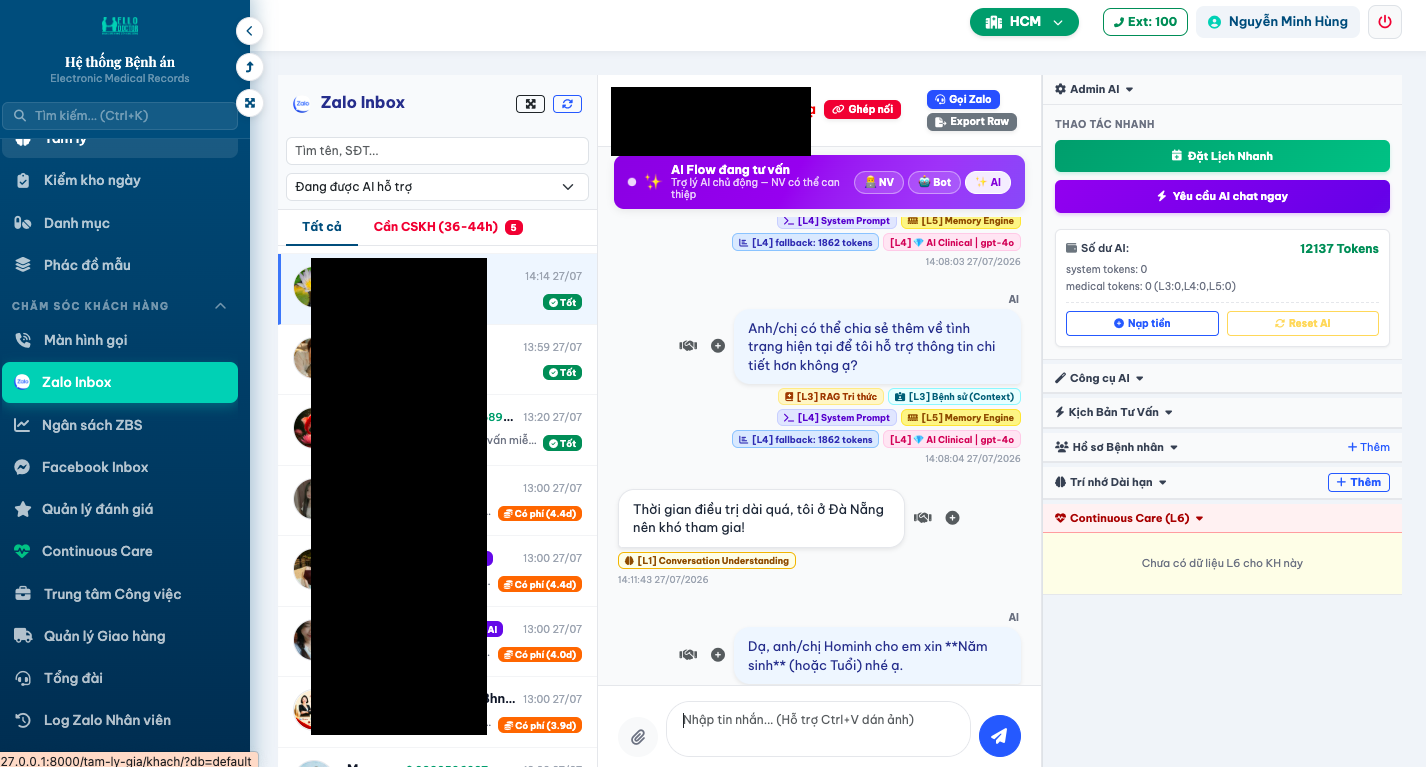Click the Ghép nối button
Image resolution: width=1426 pixels, height=767 pixels.
(x=862, y=109)
